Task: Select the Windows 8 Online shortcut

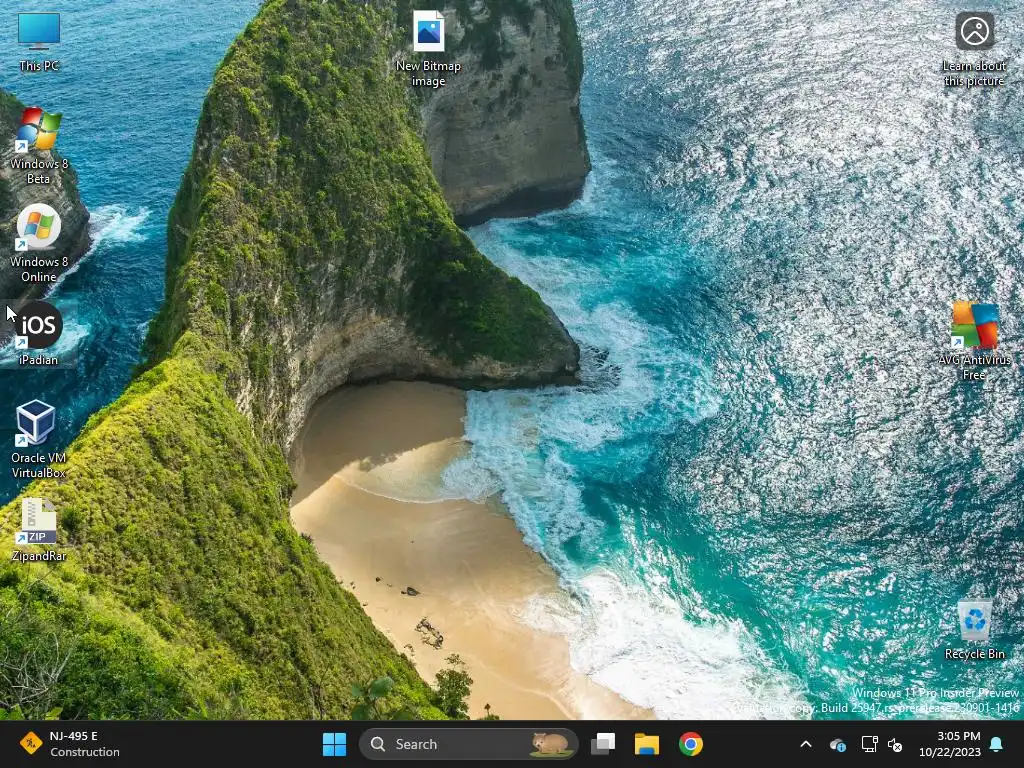Action: point(39,244)
